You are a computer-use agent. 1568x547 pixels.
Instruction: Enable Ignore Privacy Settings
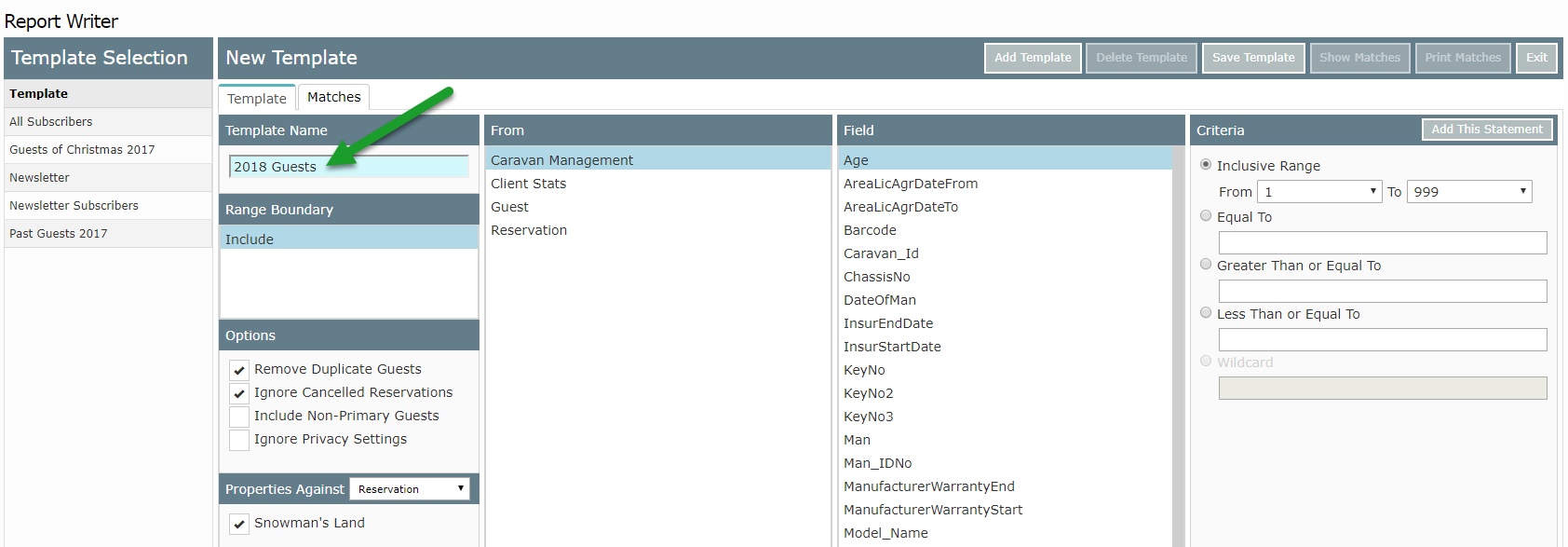239,440
